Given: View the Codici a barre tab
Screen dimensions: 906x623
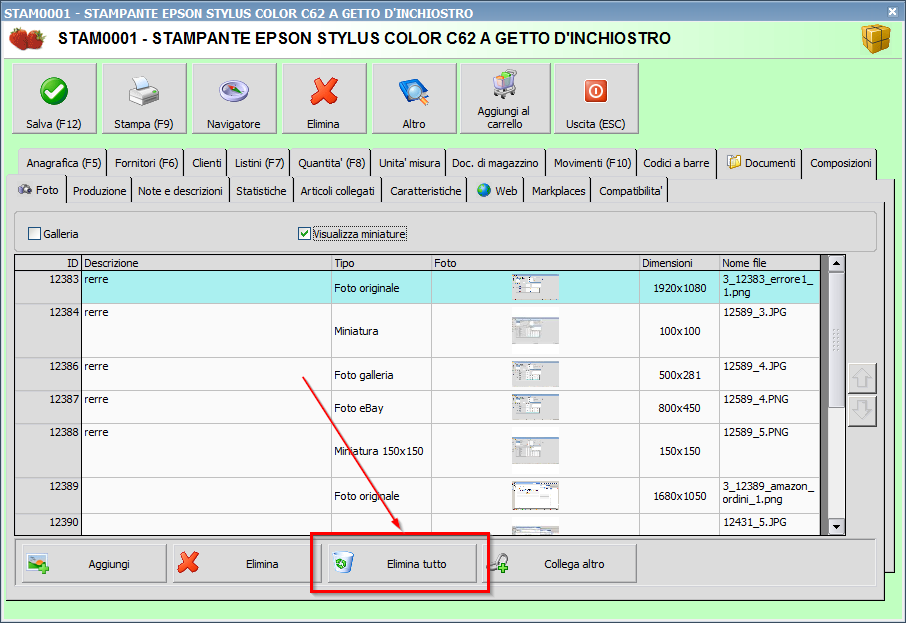Looking at the screenshot, I should pyautogui.click(x=676, y=163).
